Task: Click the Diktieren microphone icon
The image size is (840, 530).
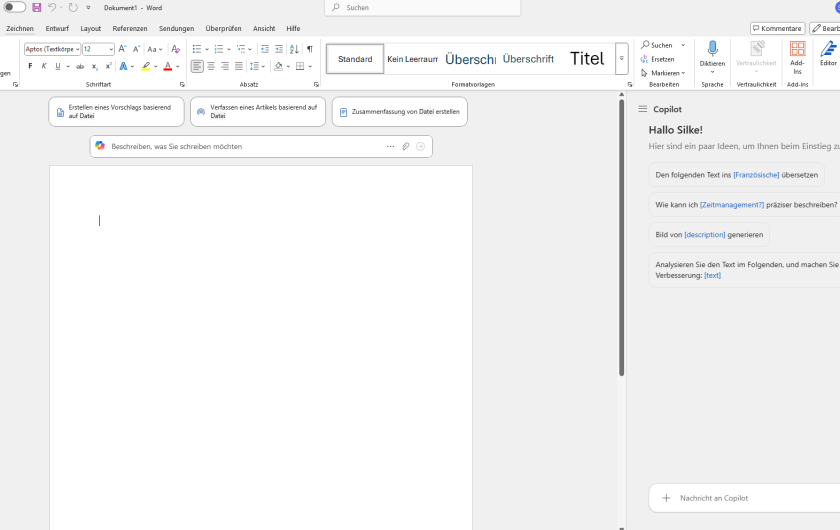Action: [712, 49]
